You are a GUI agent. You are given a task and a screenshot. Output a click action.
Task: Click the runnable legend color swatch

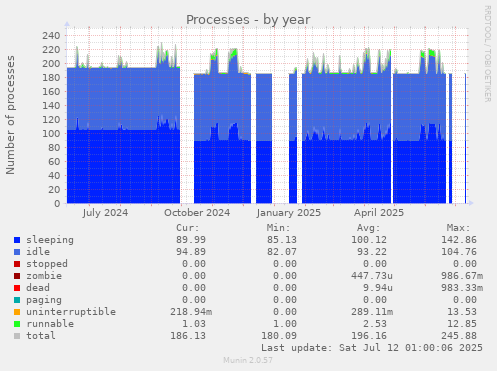tap(17, 324)
